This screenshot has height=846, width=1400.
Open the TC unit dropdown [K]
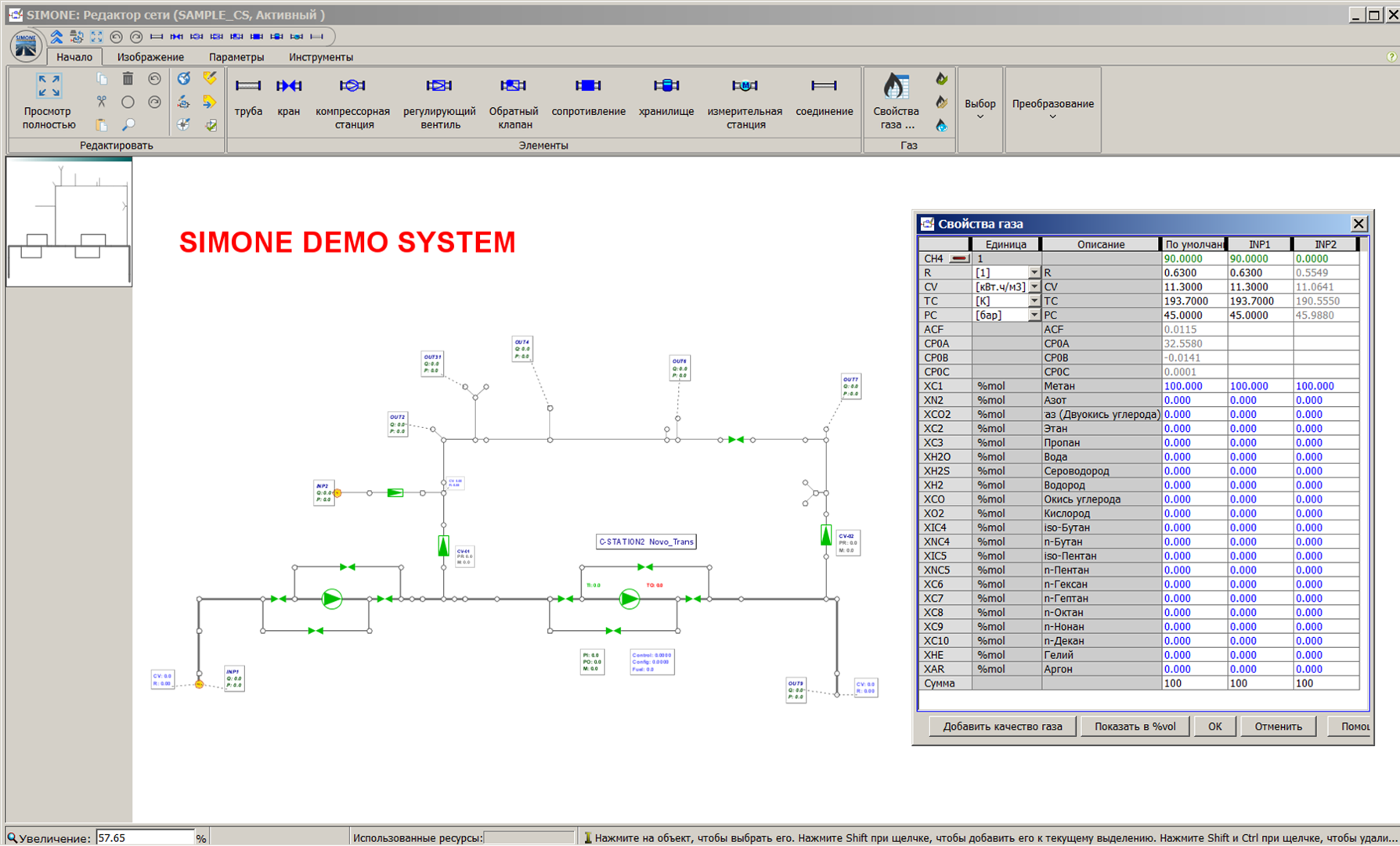click(1034, 301)
